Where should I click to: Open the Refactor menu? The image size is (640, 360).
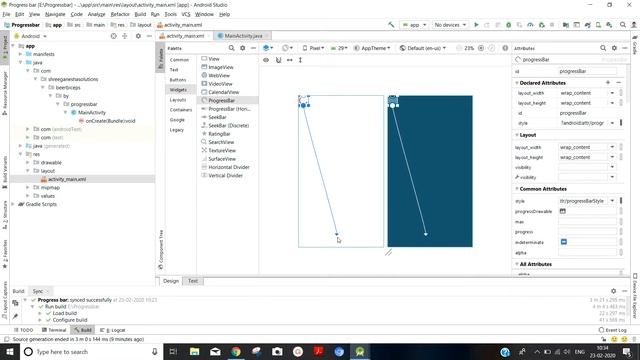(x=120, y=14)
